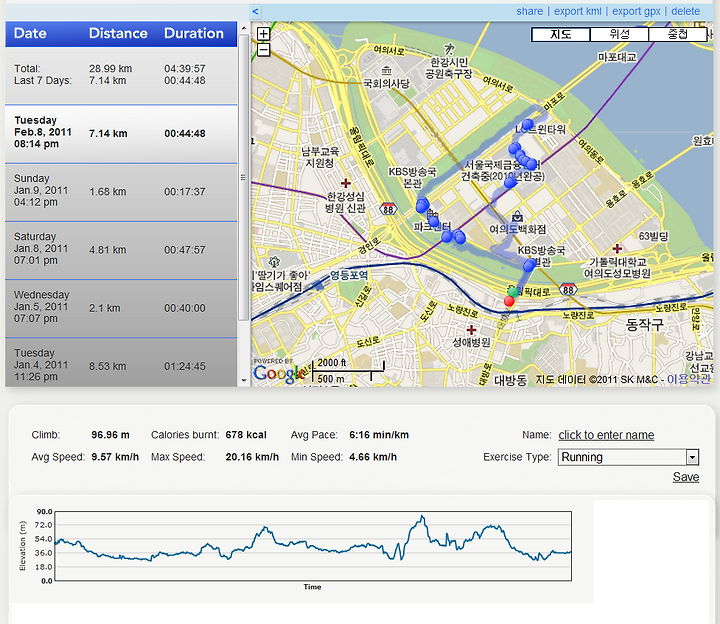The width and height of the screenshot is (720, 624).
Task: Click the Google logo on map
Action: coord(280,373)
